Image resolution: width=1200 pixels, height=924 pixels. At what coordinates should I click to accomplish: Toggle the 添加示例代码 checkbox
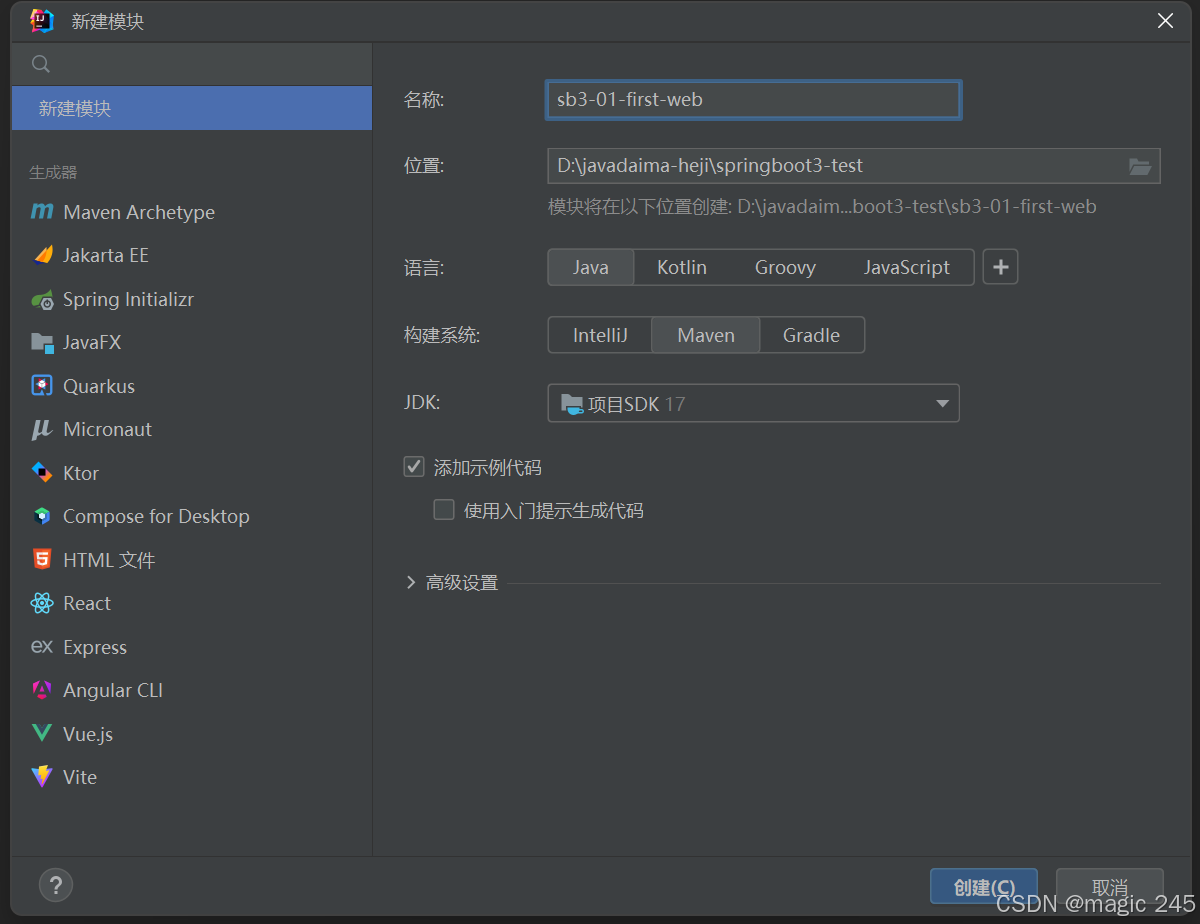414,466
